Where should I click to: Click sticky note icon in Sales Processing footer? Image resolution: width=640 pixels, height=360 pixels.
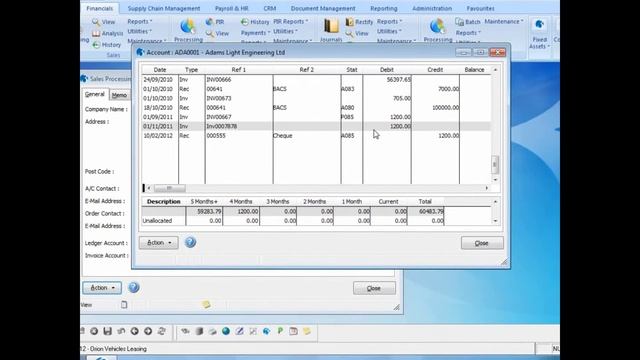pos(206,304)
